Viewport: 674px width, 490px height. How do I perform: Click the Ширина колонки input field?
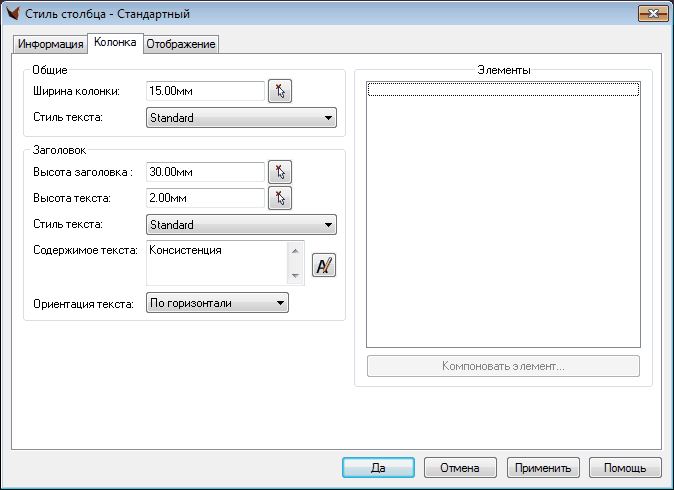click(205, 92)
